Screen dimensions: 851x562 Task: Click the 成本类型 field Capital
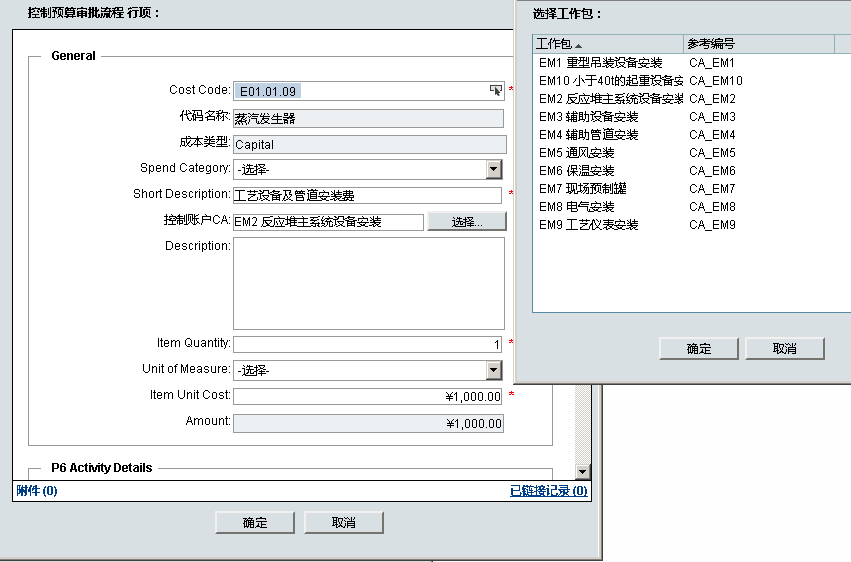pyautogui.click(x=370, y=144)
